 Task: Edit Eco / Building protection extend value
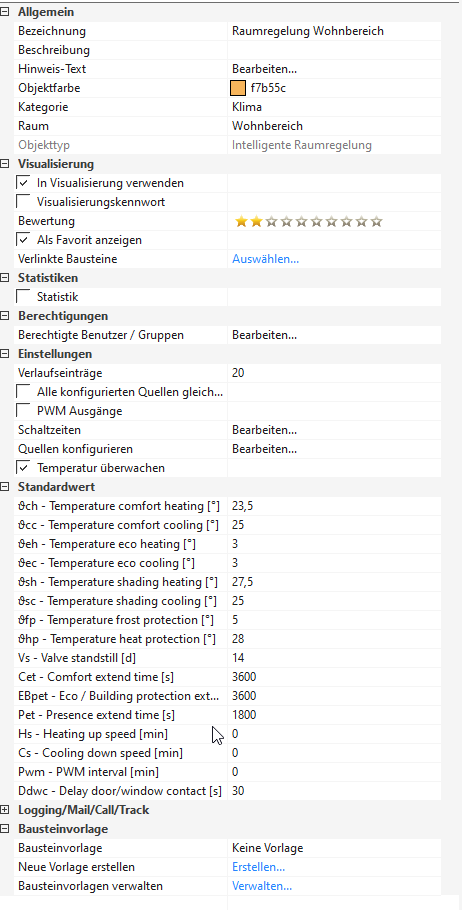334,696
